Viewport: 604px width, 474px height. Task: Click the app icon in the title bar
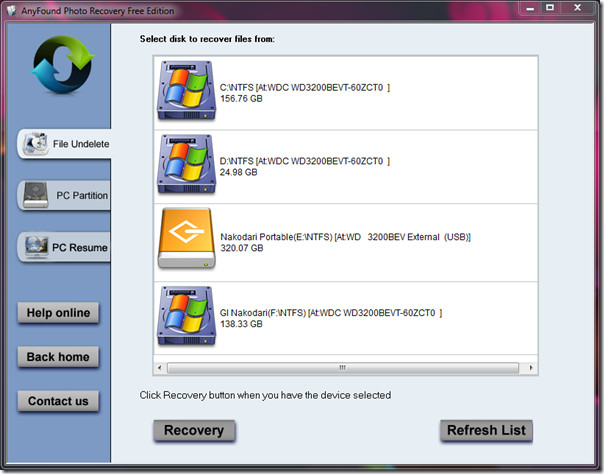coord(12,10)
